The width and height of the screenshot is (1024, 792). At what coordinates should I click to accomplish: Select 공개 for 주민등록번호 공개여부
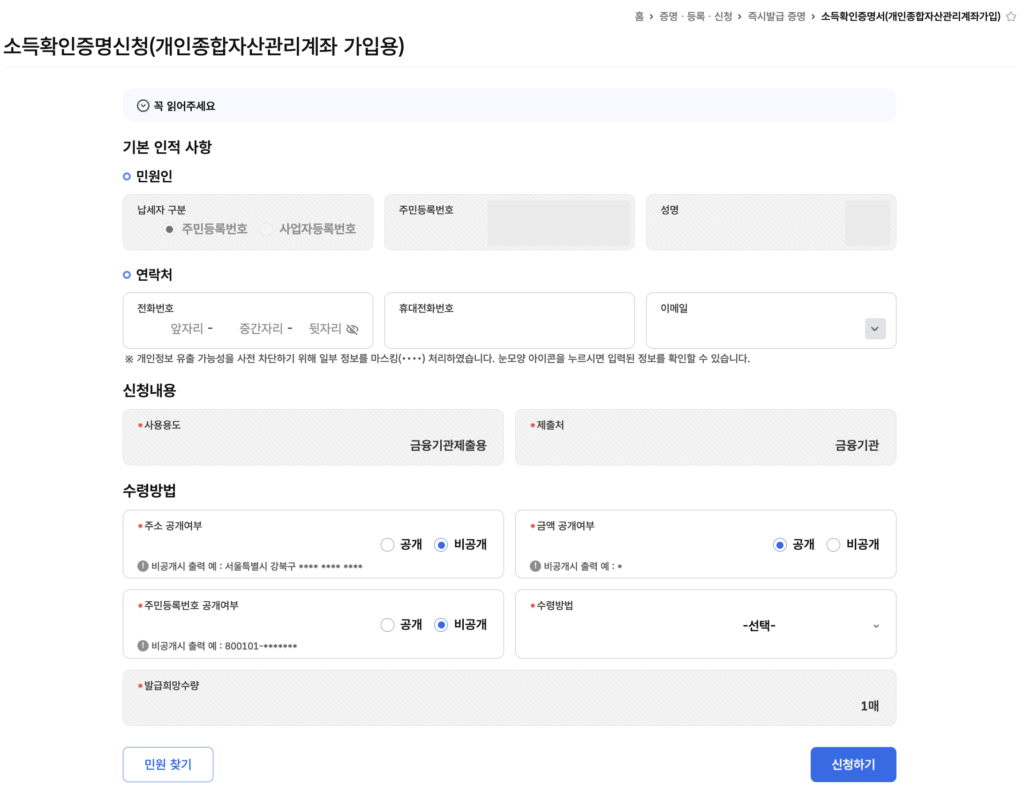pos(388,625)
